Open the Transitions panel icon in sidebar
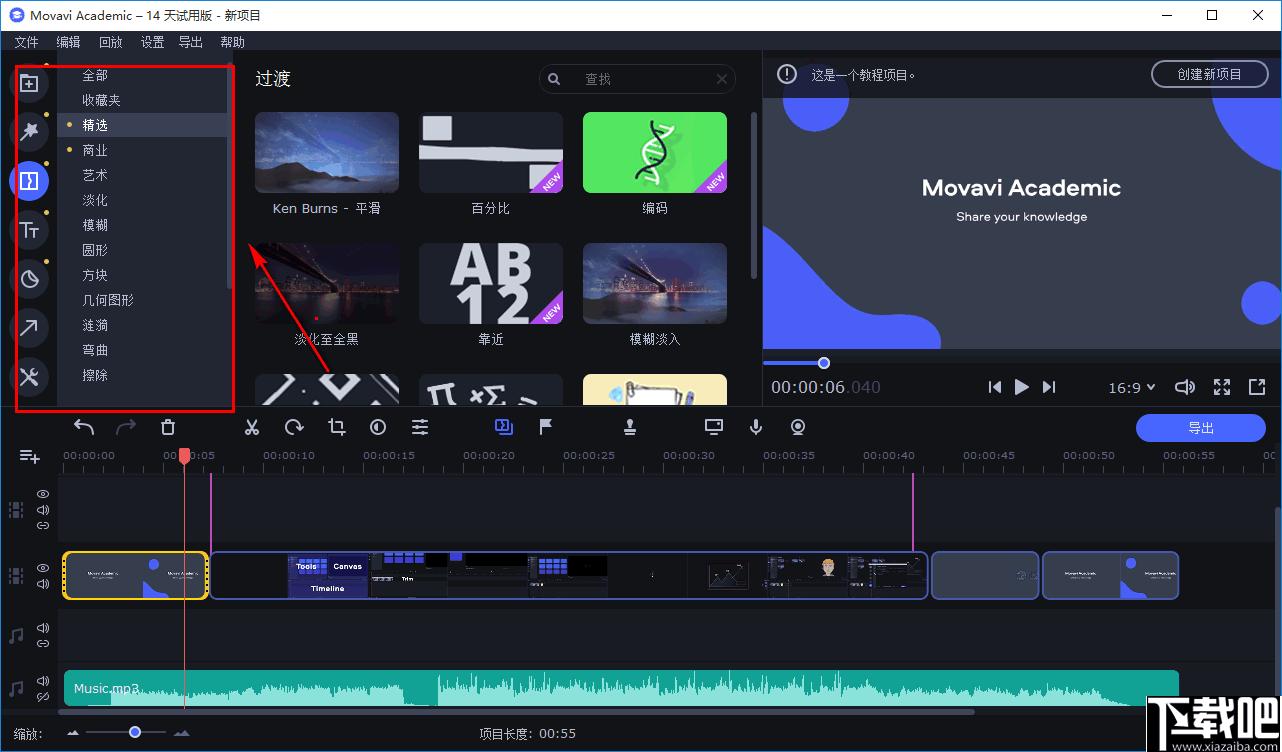 [x=29, y=181]
